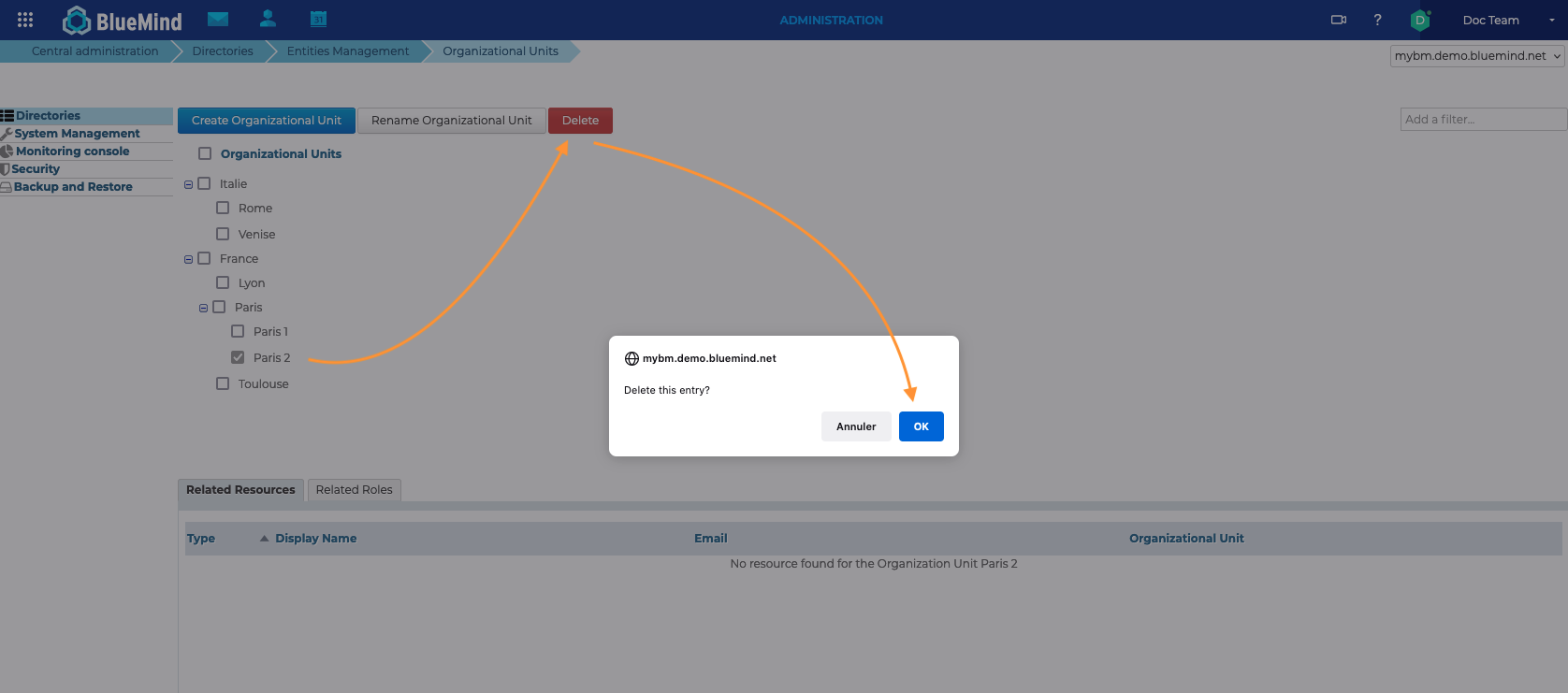Check the Toulouse organizational unit checkbox
Viewport: 1568px width, 693px height.
(x=223, y=383)
